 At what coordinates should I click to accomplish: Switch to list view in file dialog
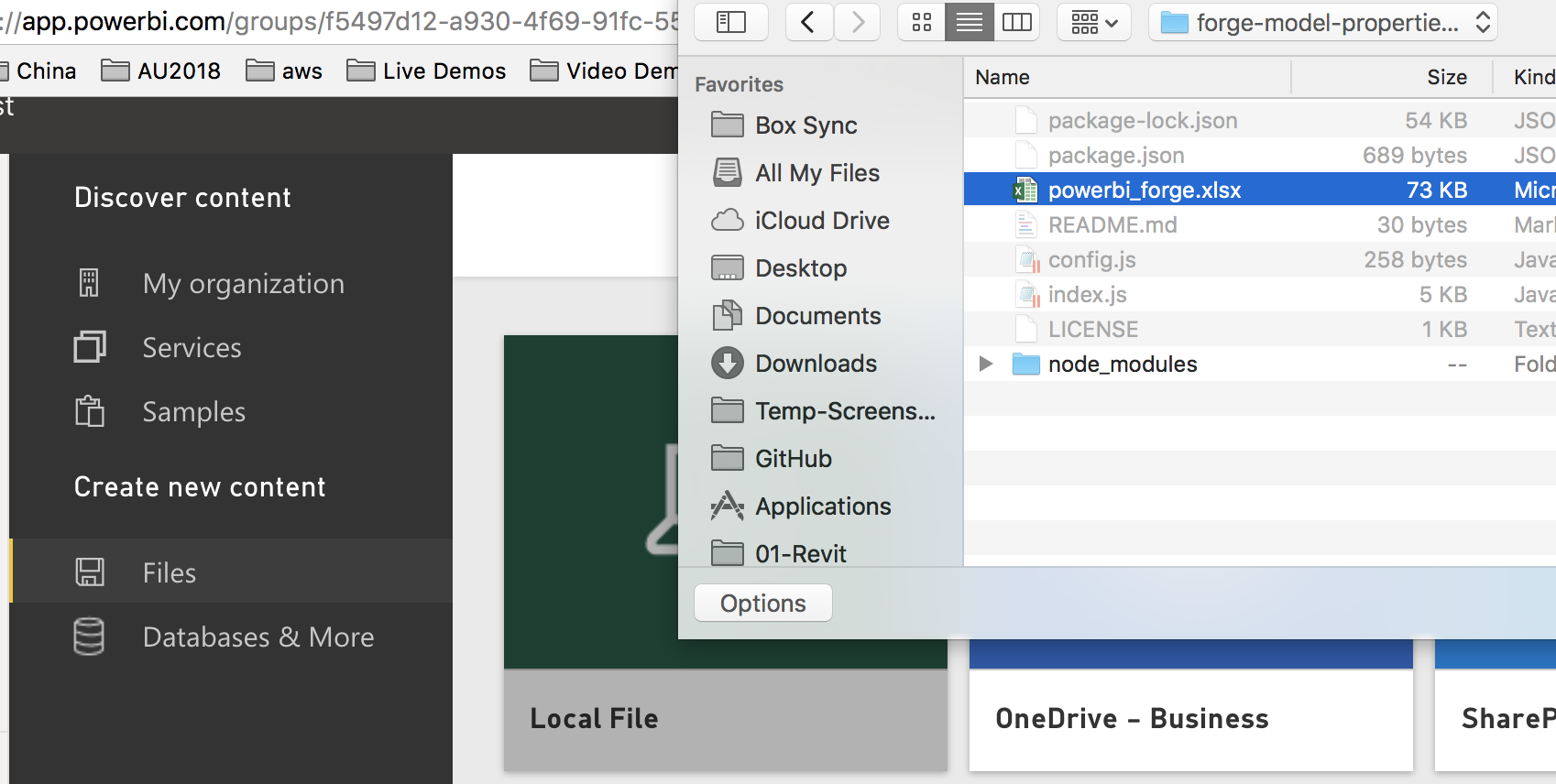970,22
